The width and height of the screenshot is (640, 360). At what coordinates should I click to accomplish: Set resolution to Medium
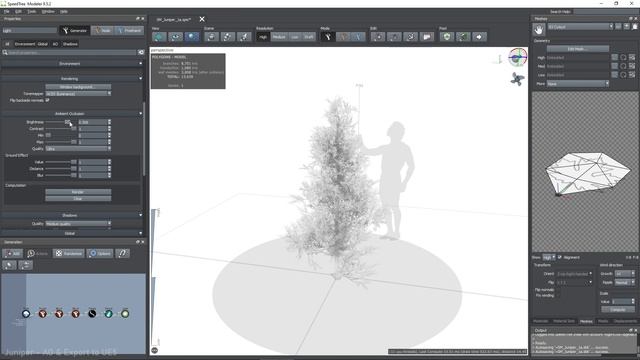[279, 37]
